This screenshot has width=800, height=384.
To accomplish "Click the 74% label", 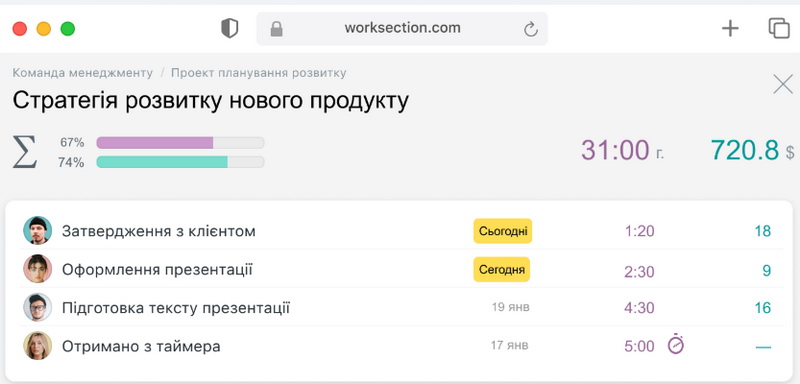I will click(71, 163).
